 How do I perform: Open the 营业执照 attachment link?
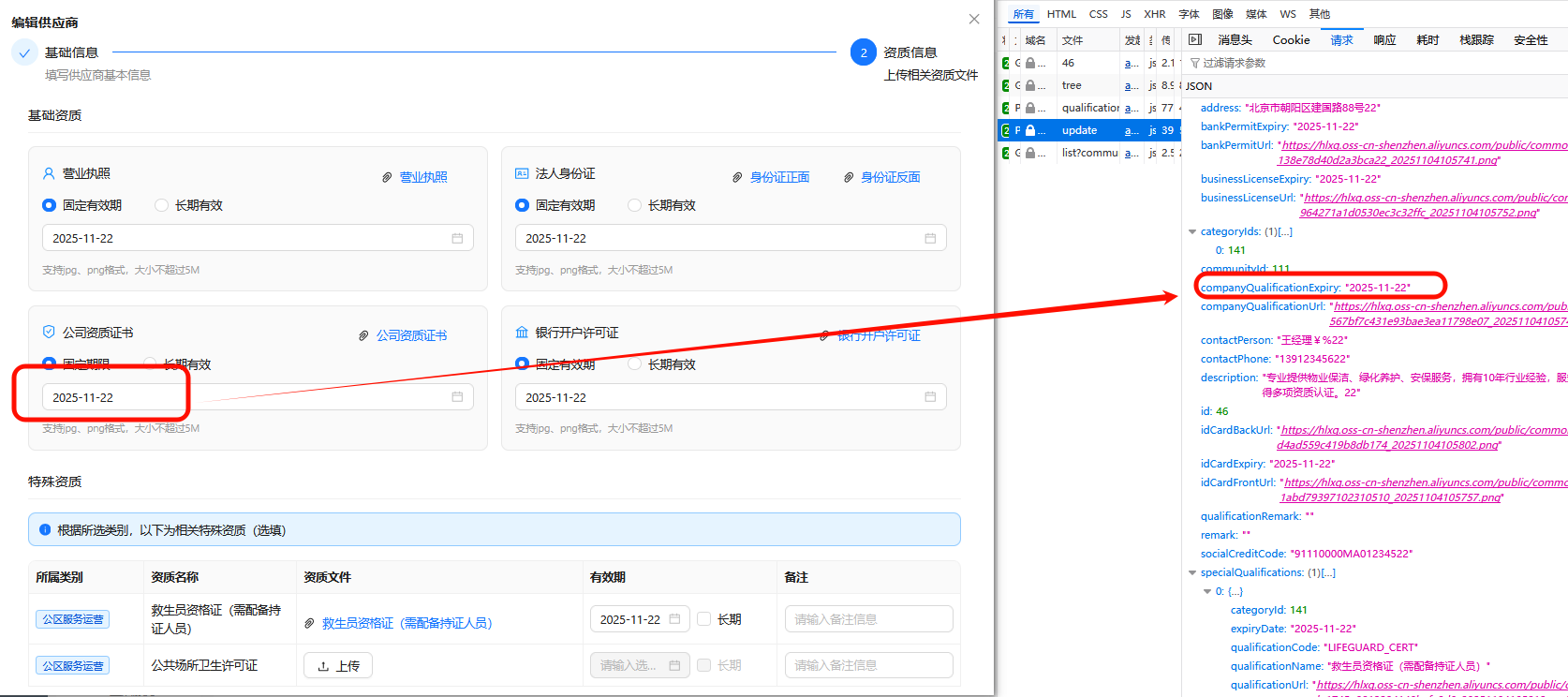pyautogui.click(x=423, y=177)
